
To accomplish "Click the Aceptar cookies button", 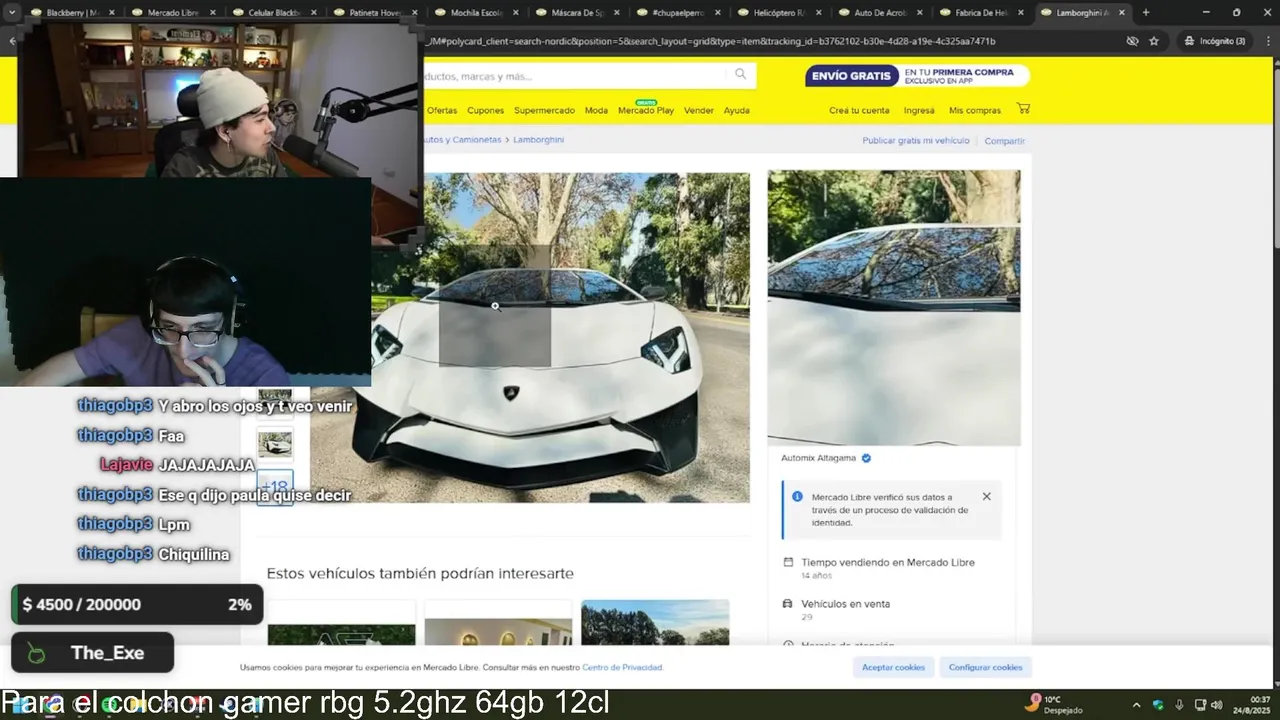I will 894,667.
